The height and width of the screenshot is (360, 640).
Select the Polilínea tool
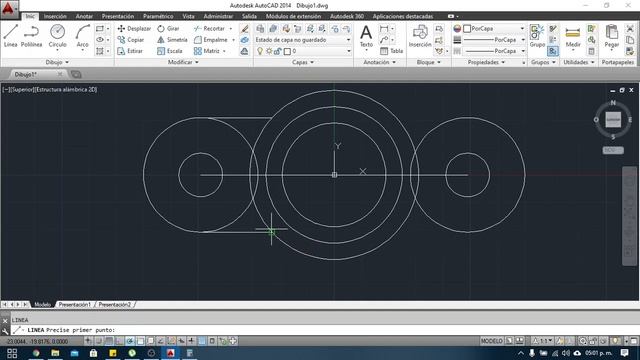[31, 36]
